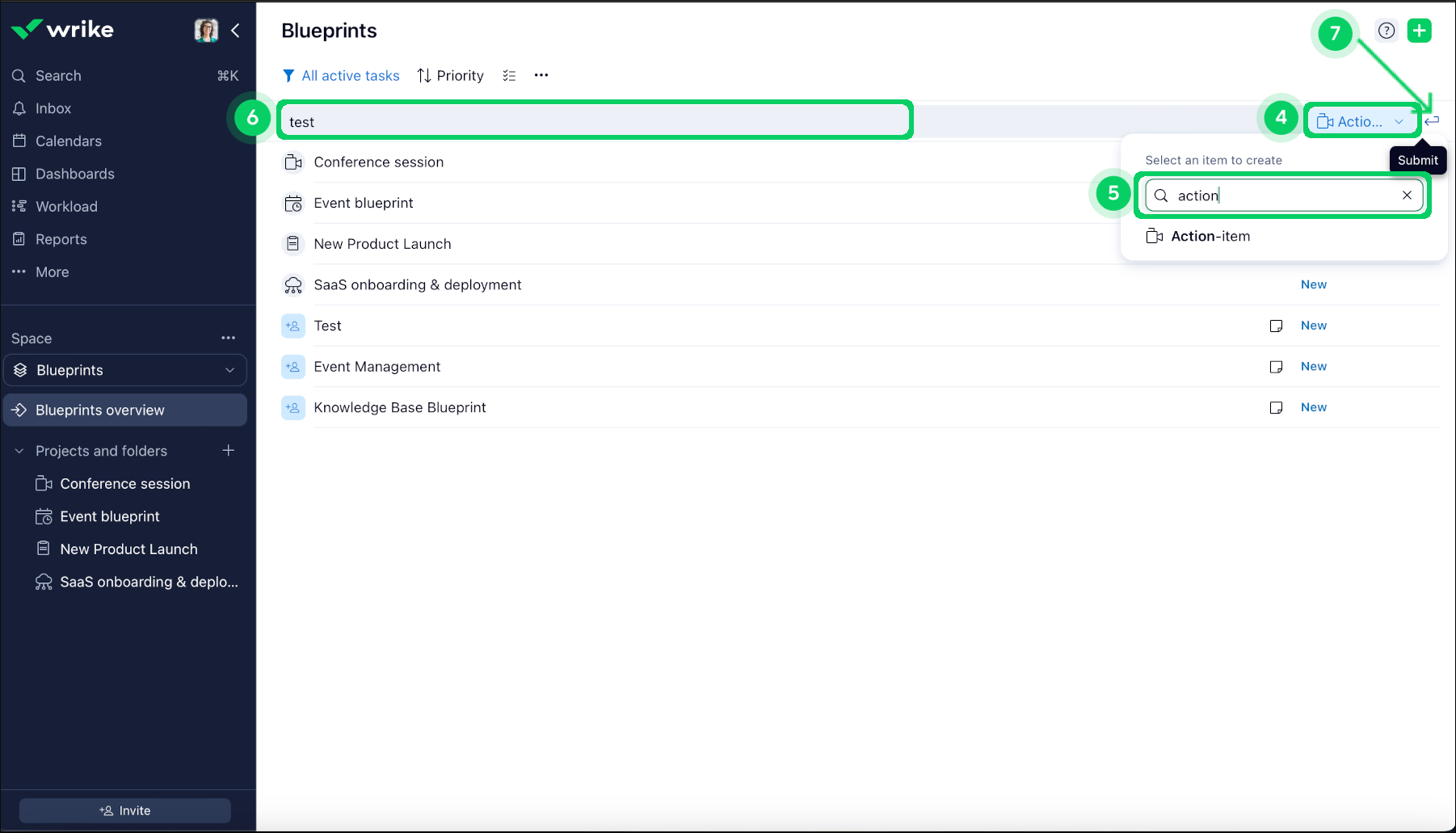Select Blueprints overview
This screenshot has height=833, width=1456.
coord(125,410)
